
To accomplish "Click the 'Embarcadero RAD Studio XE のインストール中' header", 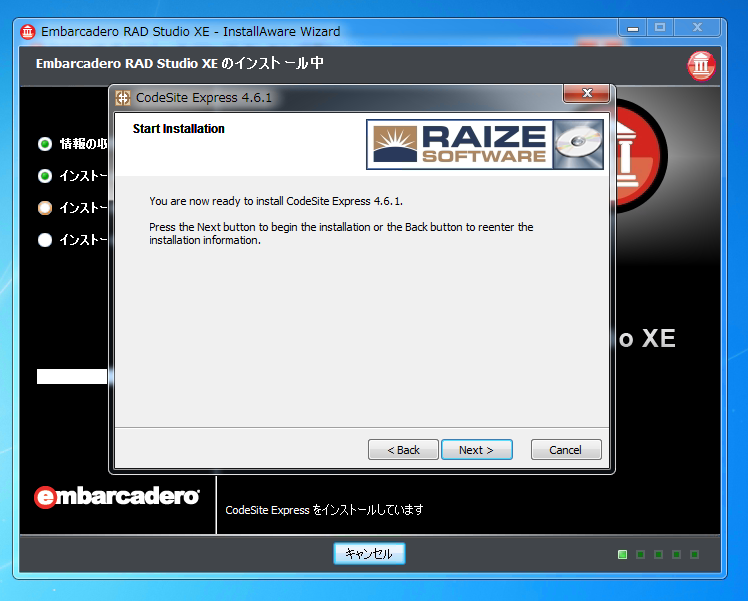I will coord(180,63).
